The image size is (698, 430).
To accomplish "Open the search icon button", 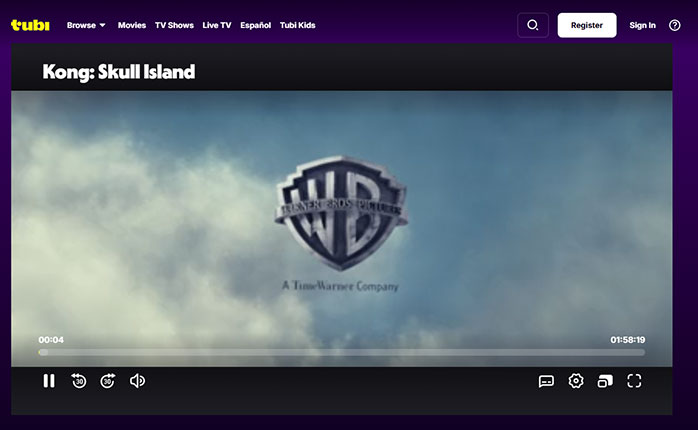I will coord(533,25).
